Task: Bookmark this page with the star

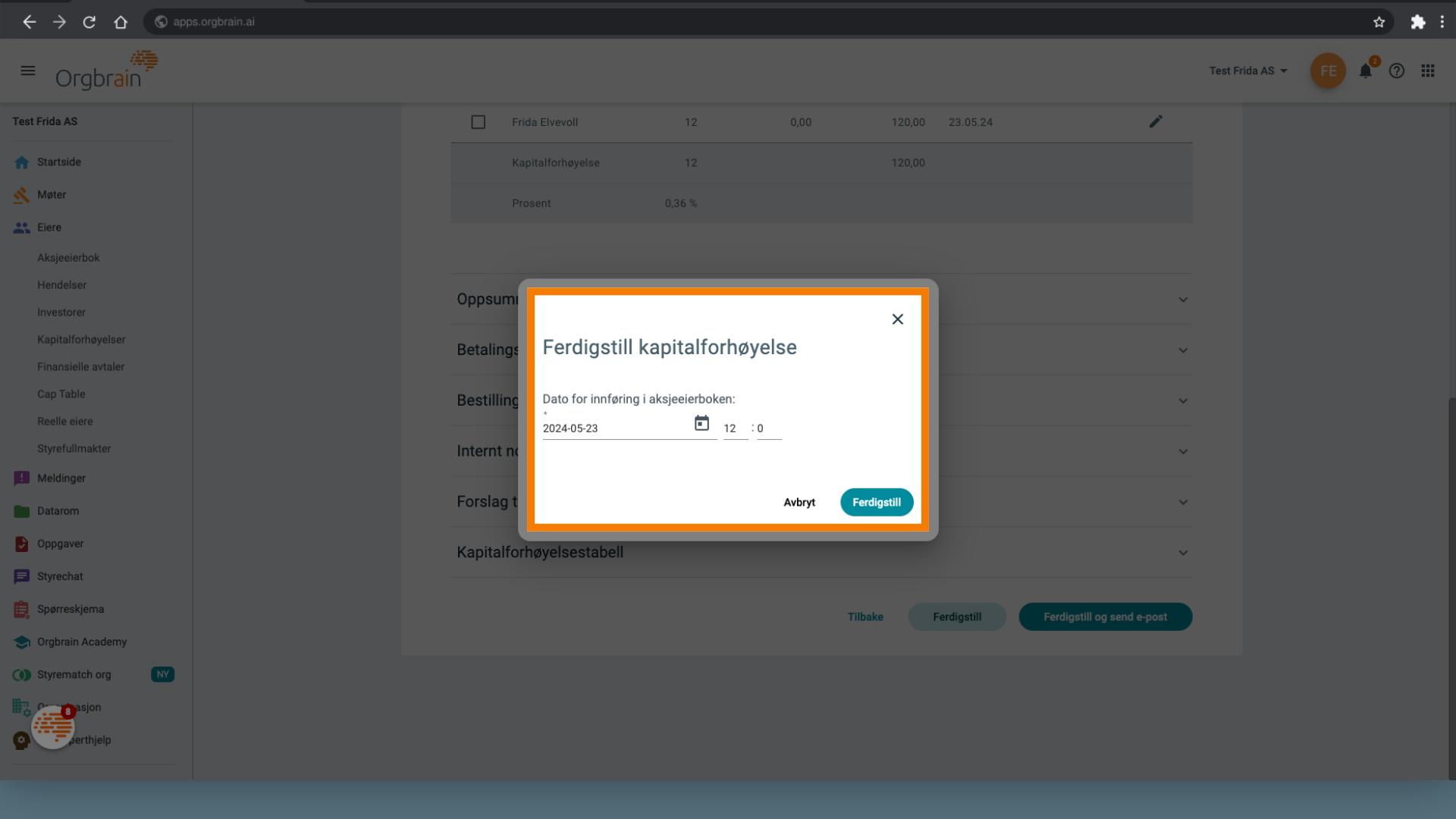Action: tap(1379, 22)
